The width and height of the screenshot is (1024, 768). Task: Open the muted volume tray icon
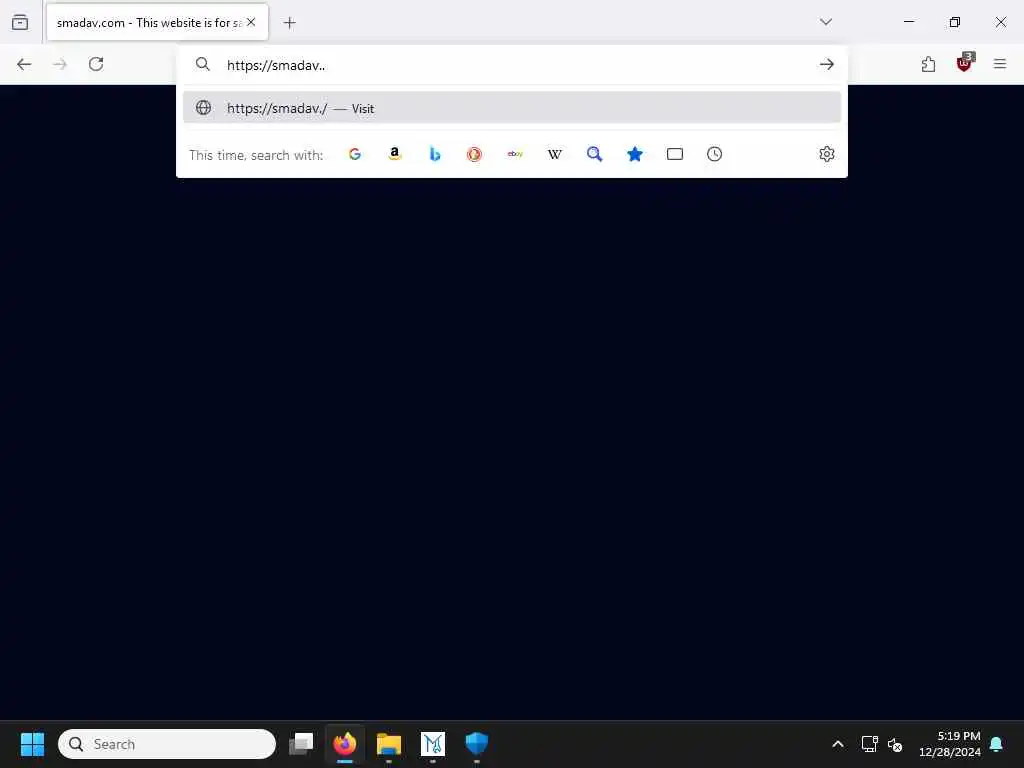click(895, 744)
